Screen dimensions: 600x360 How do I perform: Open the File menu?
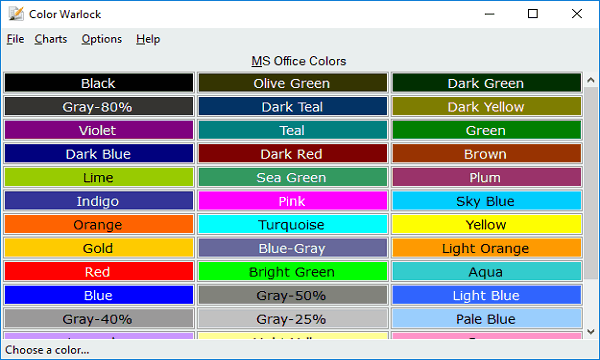pyautogui.click(x=15, y=39)
